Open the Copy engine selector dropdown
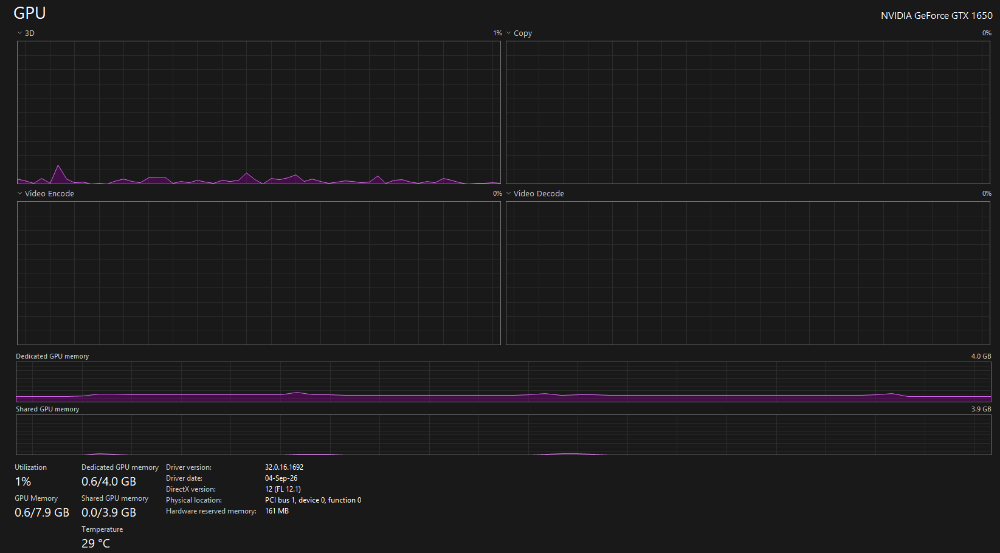Screen dimensions: 1000x553 [509, 33]
